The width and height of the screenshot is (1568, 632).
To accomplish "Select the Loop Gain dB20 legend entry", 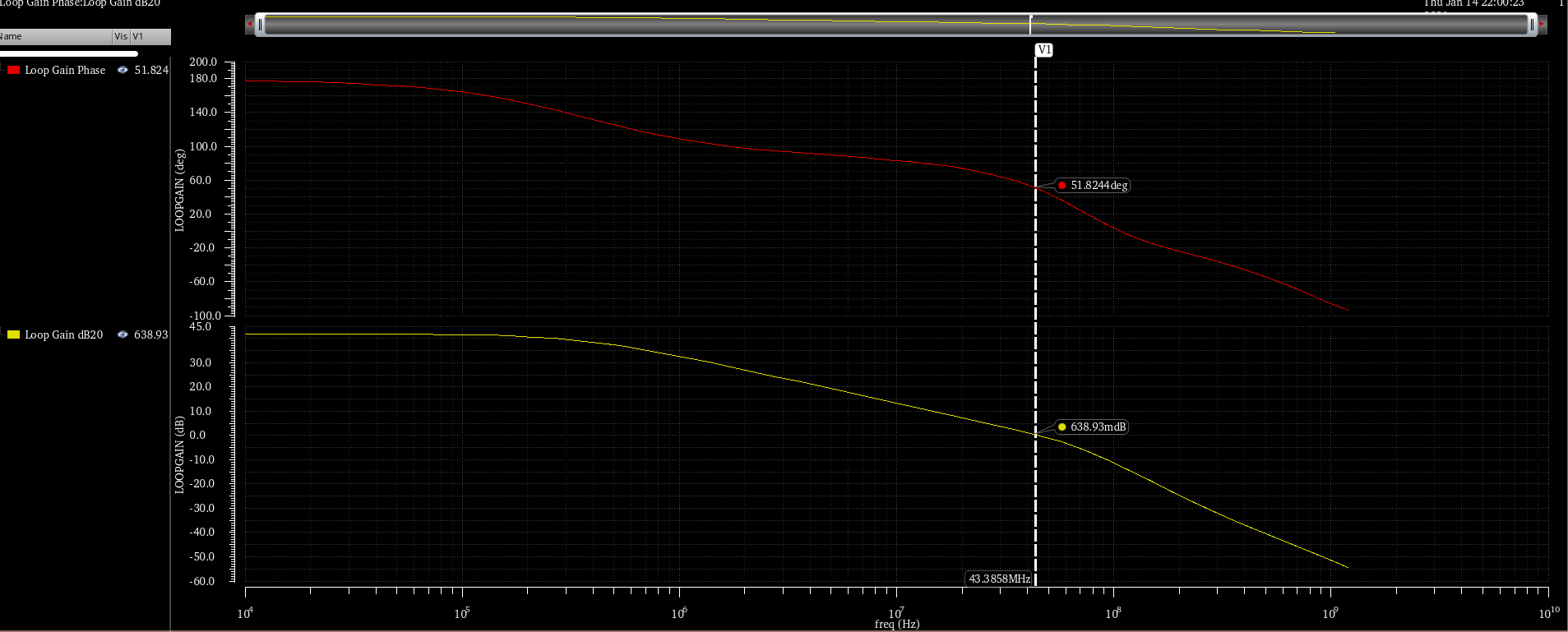I will [x=64, y=335].
